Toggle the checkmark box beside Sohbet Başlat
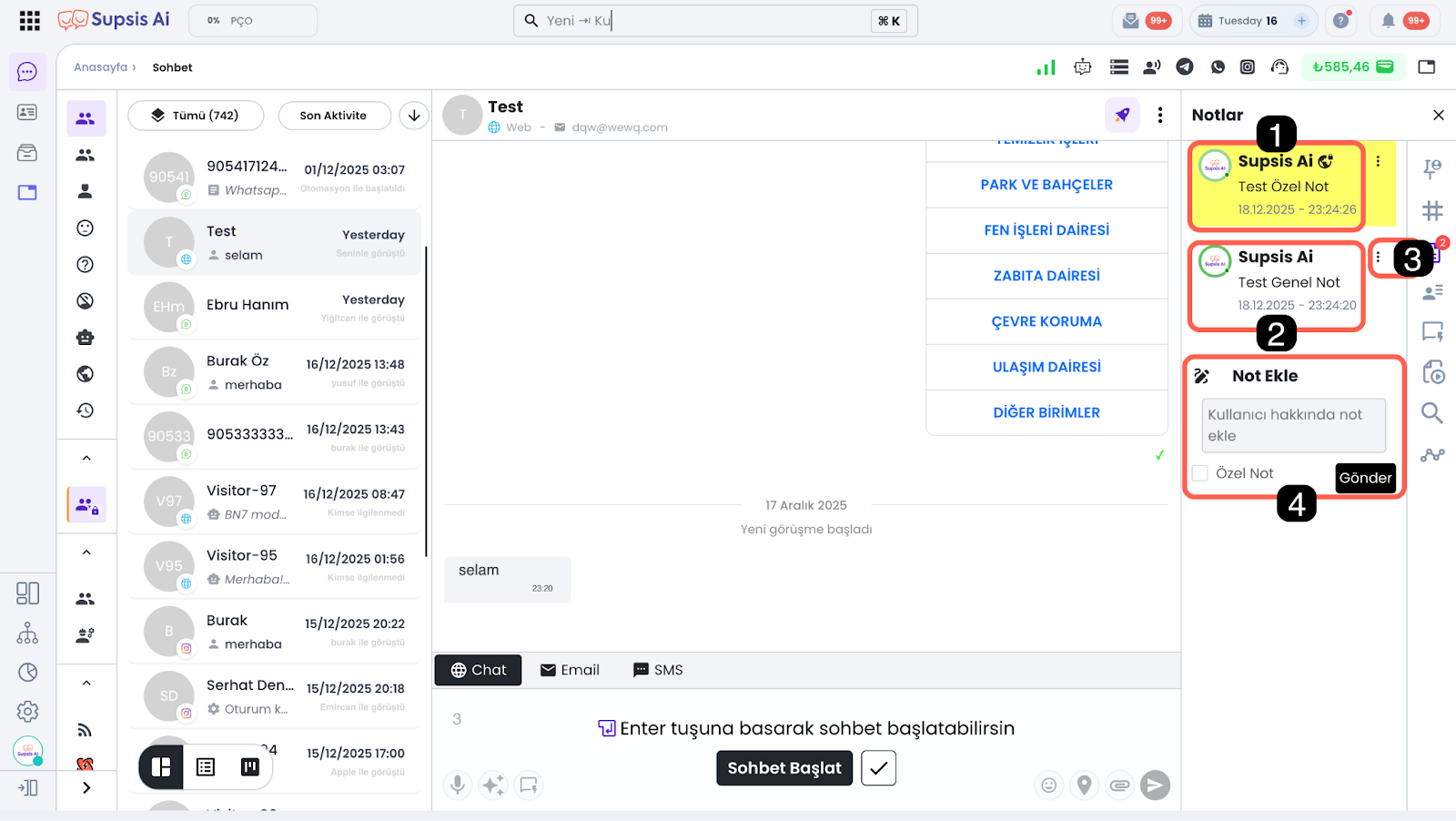 [878, 768]
